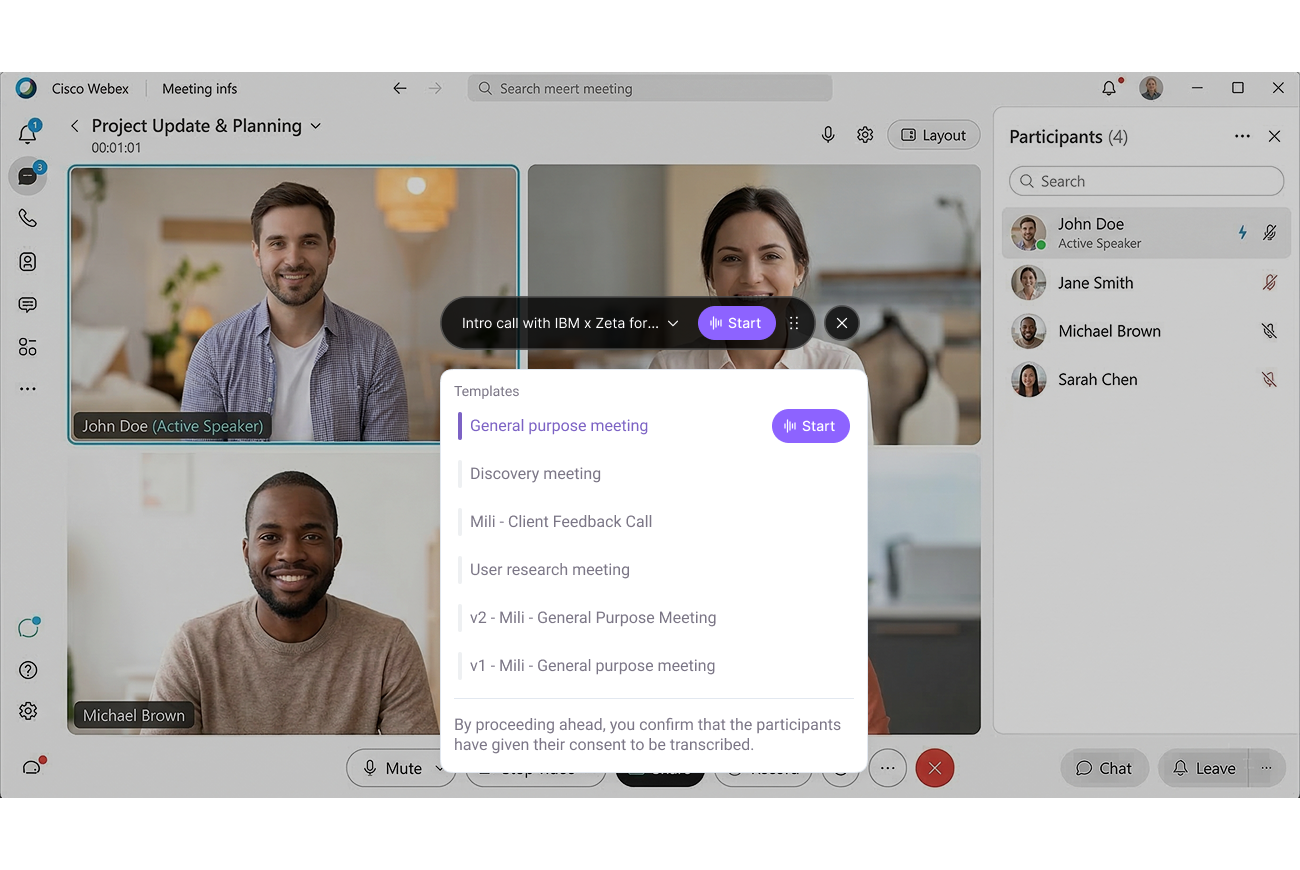The image size is (1300, 870).
Task: Click the Cisco Webex logo
Action: [26, 88]
